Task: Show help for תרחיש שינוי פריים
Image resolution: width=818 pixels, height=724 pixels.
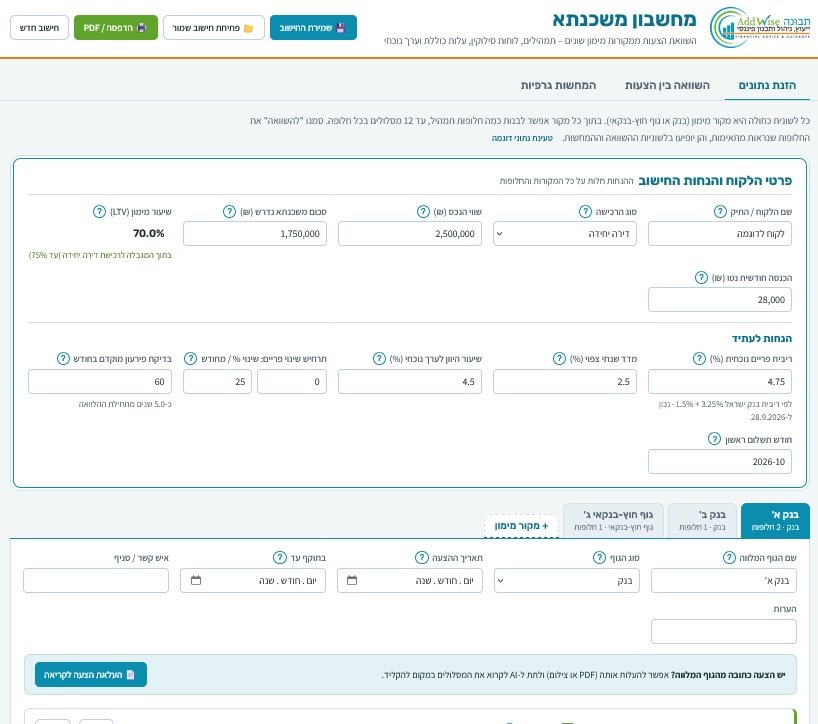Action: [191, 358]
